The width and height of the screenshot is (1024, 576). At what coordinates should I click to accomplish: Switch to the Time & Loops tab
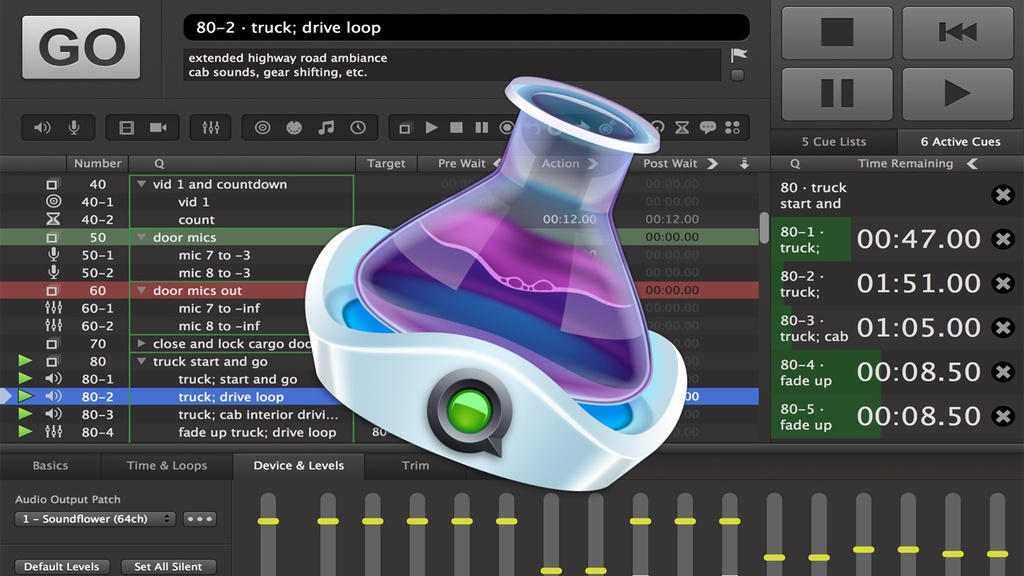167,465
